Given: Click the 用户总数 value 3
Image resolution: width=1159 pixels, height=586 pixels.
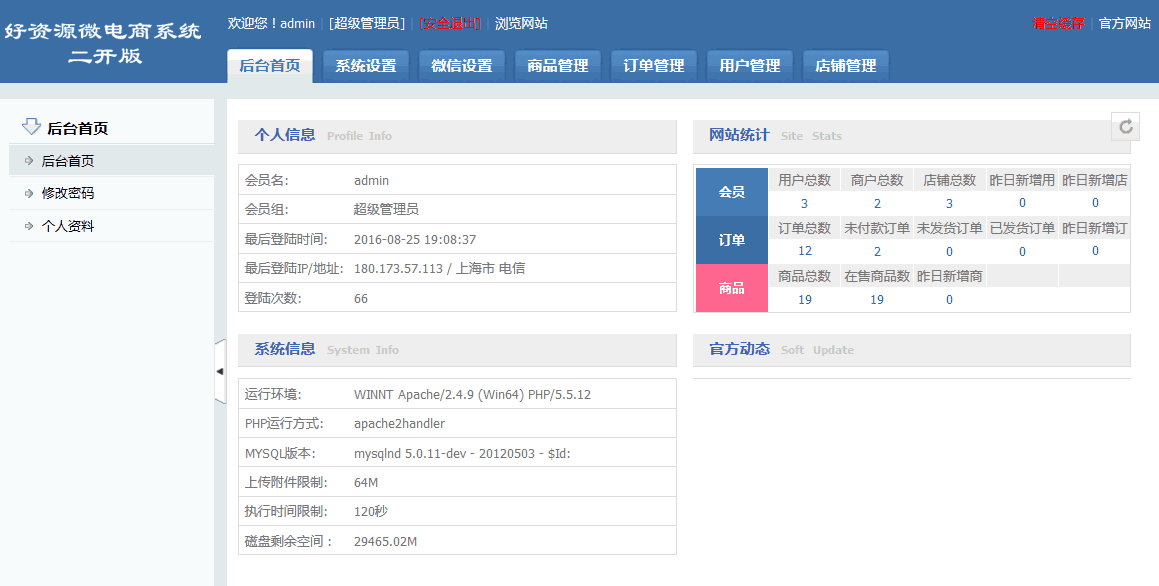Looking at the screenshot, I should tap(804, 203).
